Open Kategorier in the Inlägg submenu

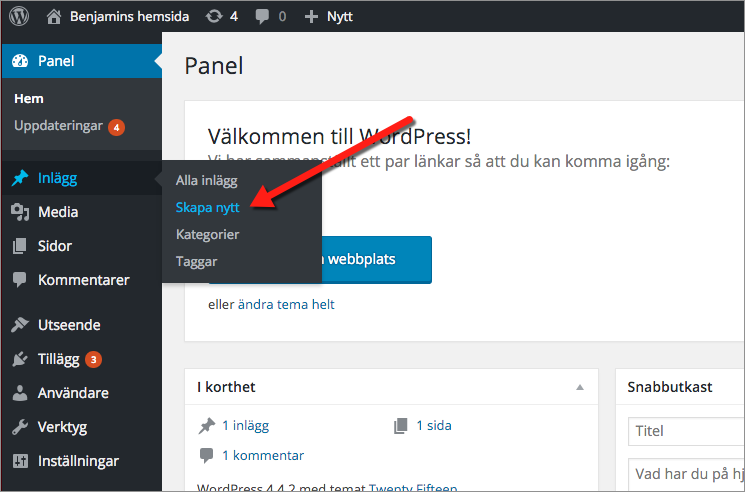click(x=208, y=235)
